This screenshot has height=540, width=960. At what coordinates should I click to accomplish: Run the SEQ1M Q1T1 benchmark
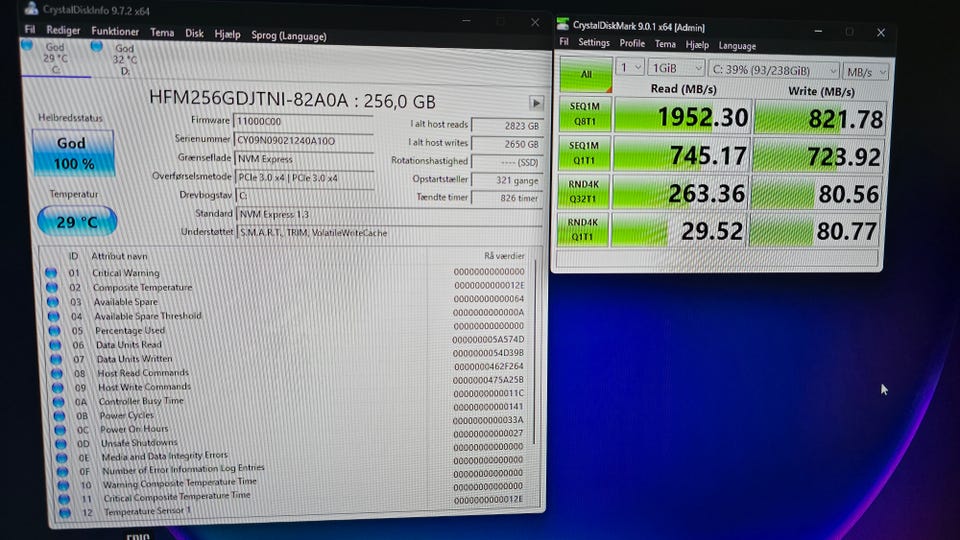(x=584, y=152)
